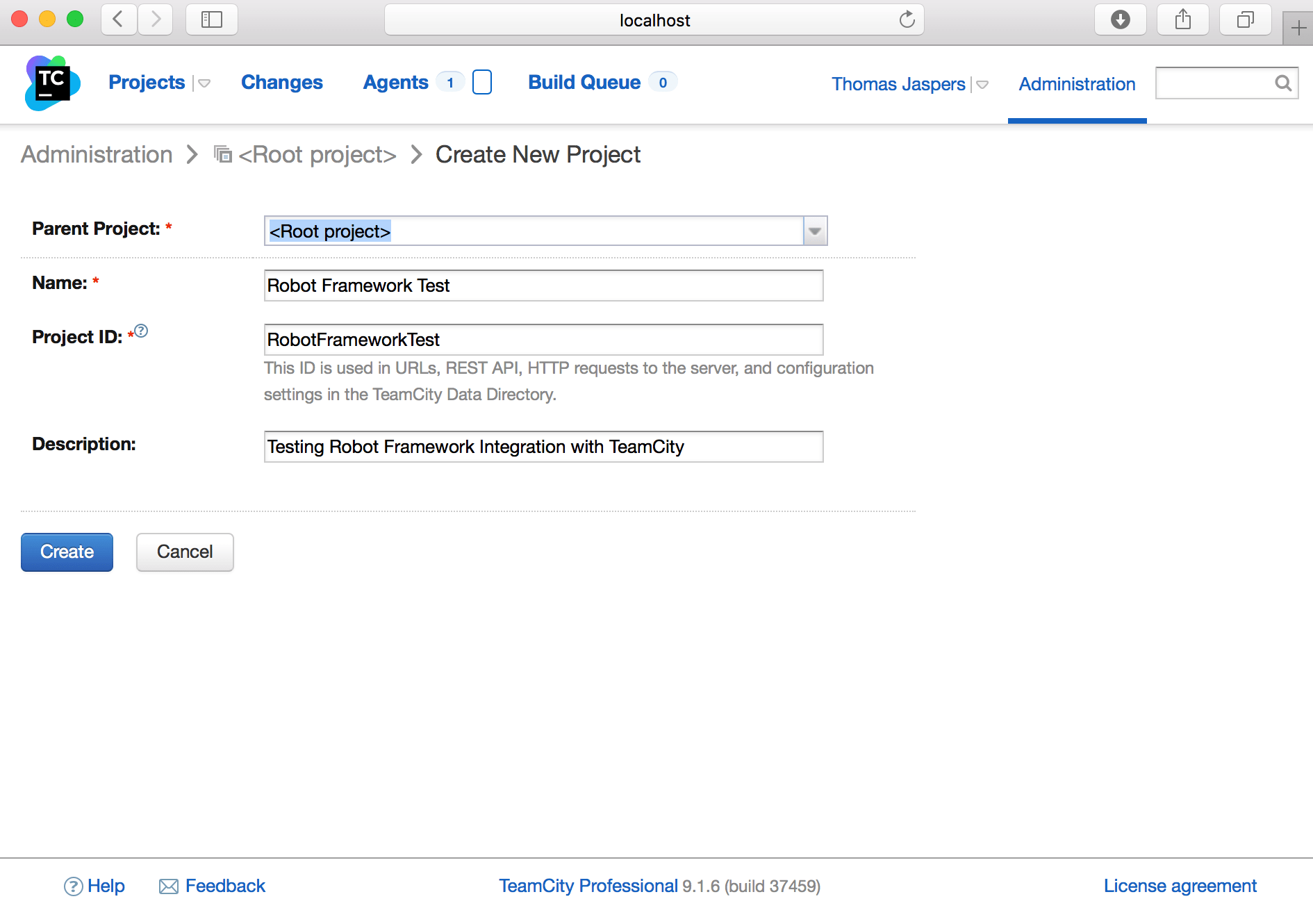Screen dimensions: 1313x924
Task: Toggle the Safari sidebar button
Action: [211, 19]
